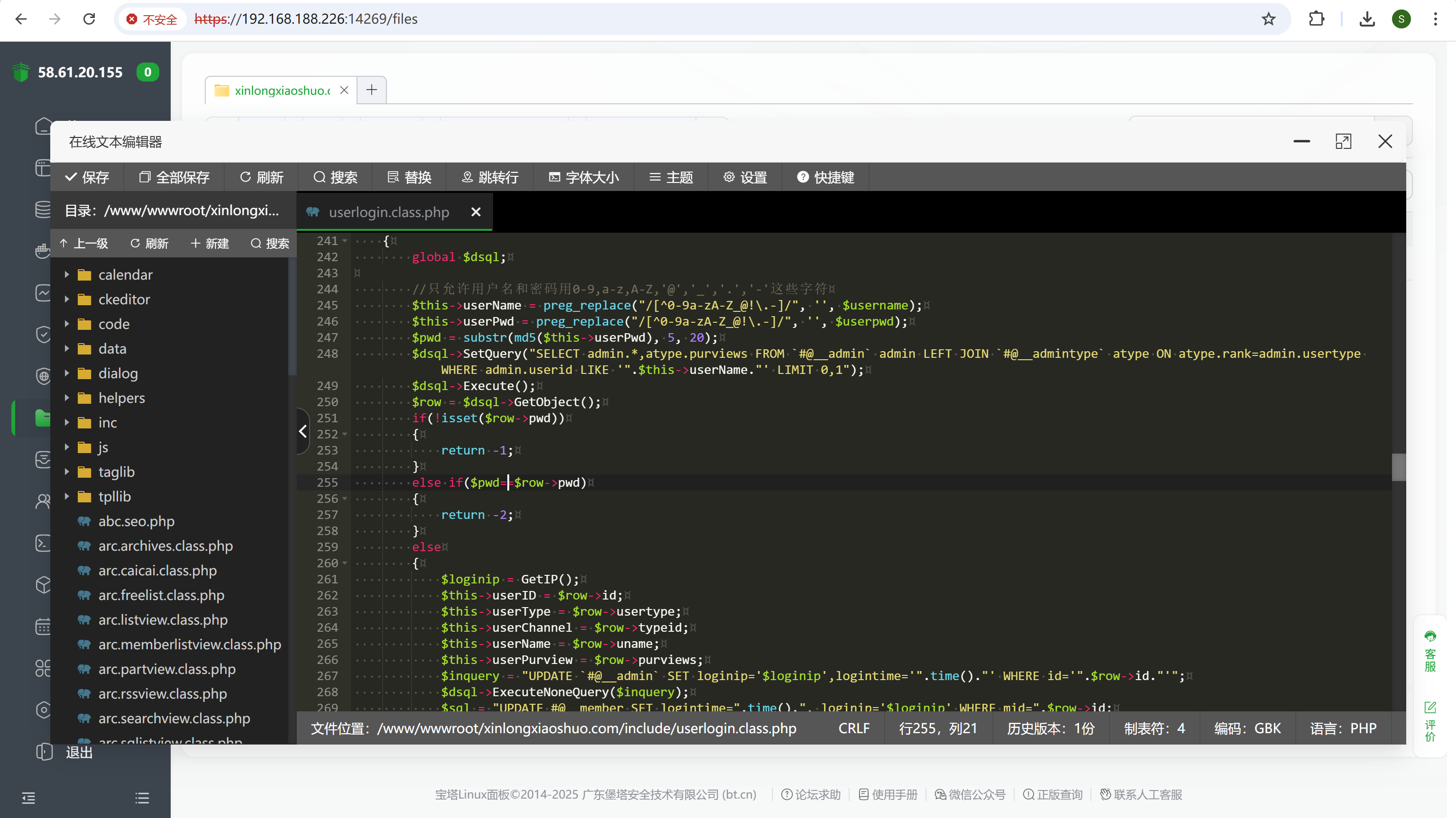Collapse file tree panel with left chevron
This screenshot has height=818, width=1456.
pyautogui.click(x=303, y=432)
